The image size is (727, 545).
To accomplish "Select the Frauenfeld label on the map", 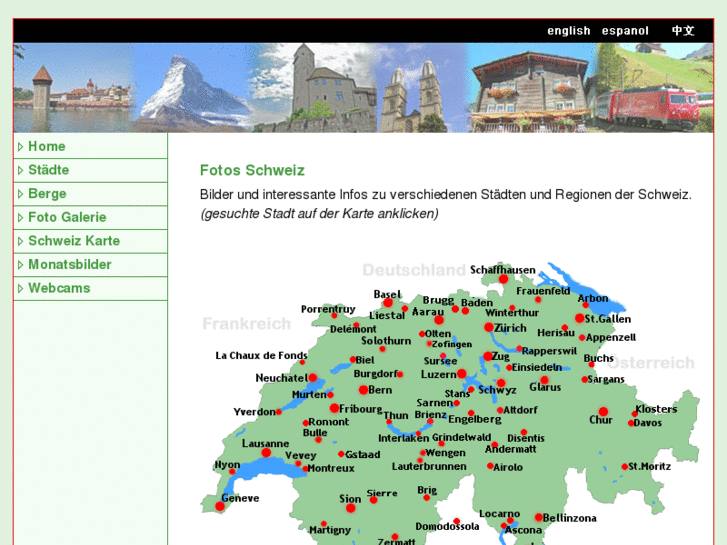I will pos(543,291).
